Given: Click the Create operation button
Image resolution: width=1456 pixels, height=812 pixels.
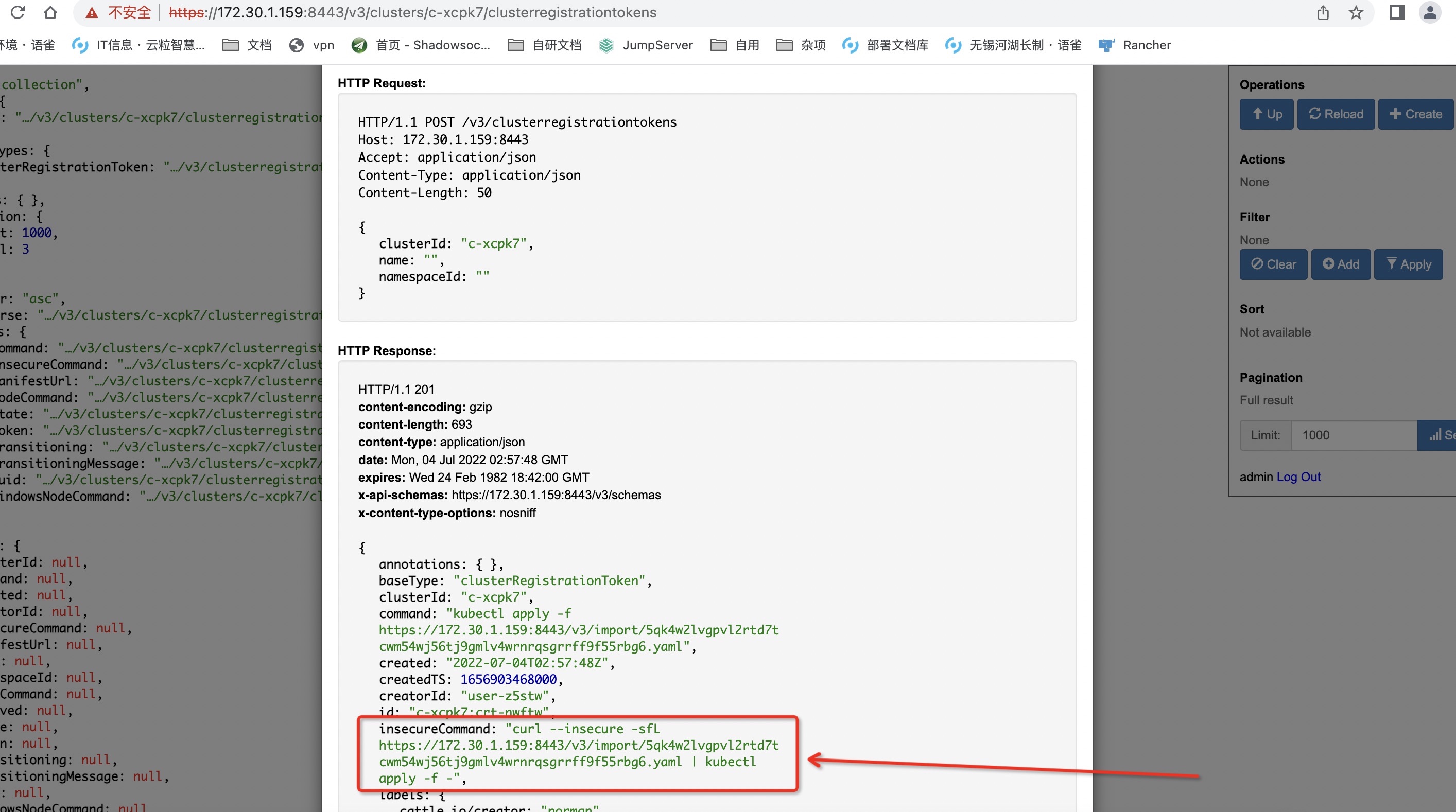Looking at the screenshot, I should click(1415, 114).
